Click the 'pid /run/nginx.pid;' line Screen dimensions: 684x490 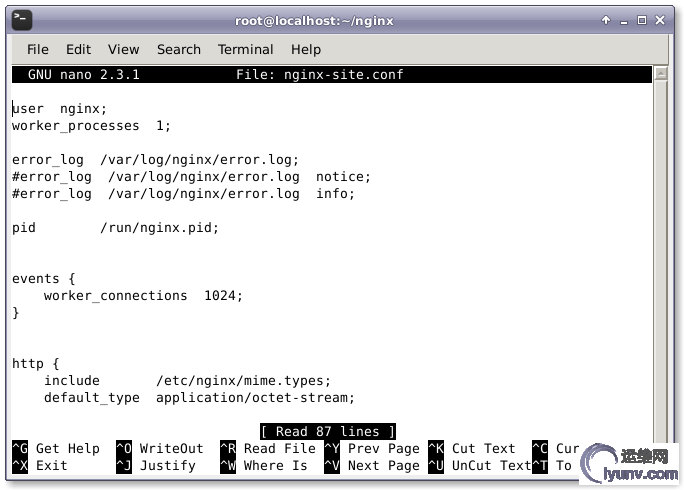(115, 228)
